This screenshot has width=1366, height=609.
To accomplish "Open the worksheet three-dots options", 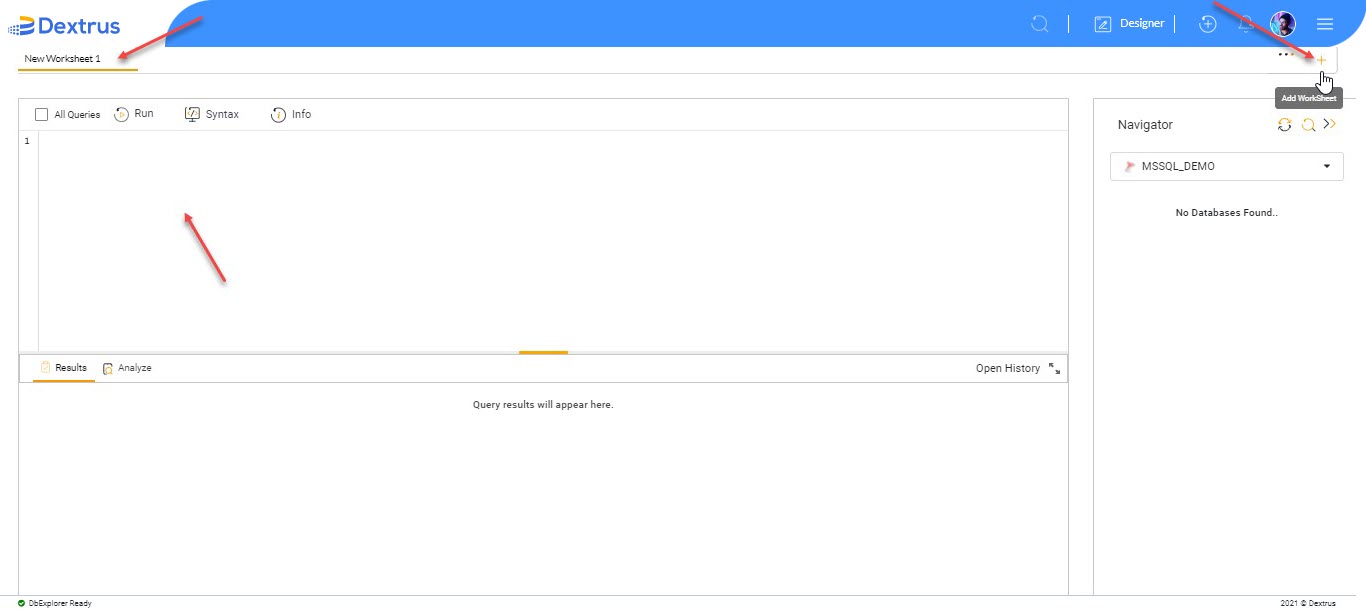I will (1286, 54).
